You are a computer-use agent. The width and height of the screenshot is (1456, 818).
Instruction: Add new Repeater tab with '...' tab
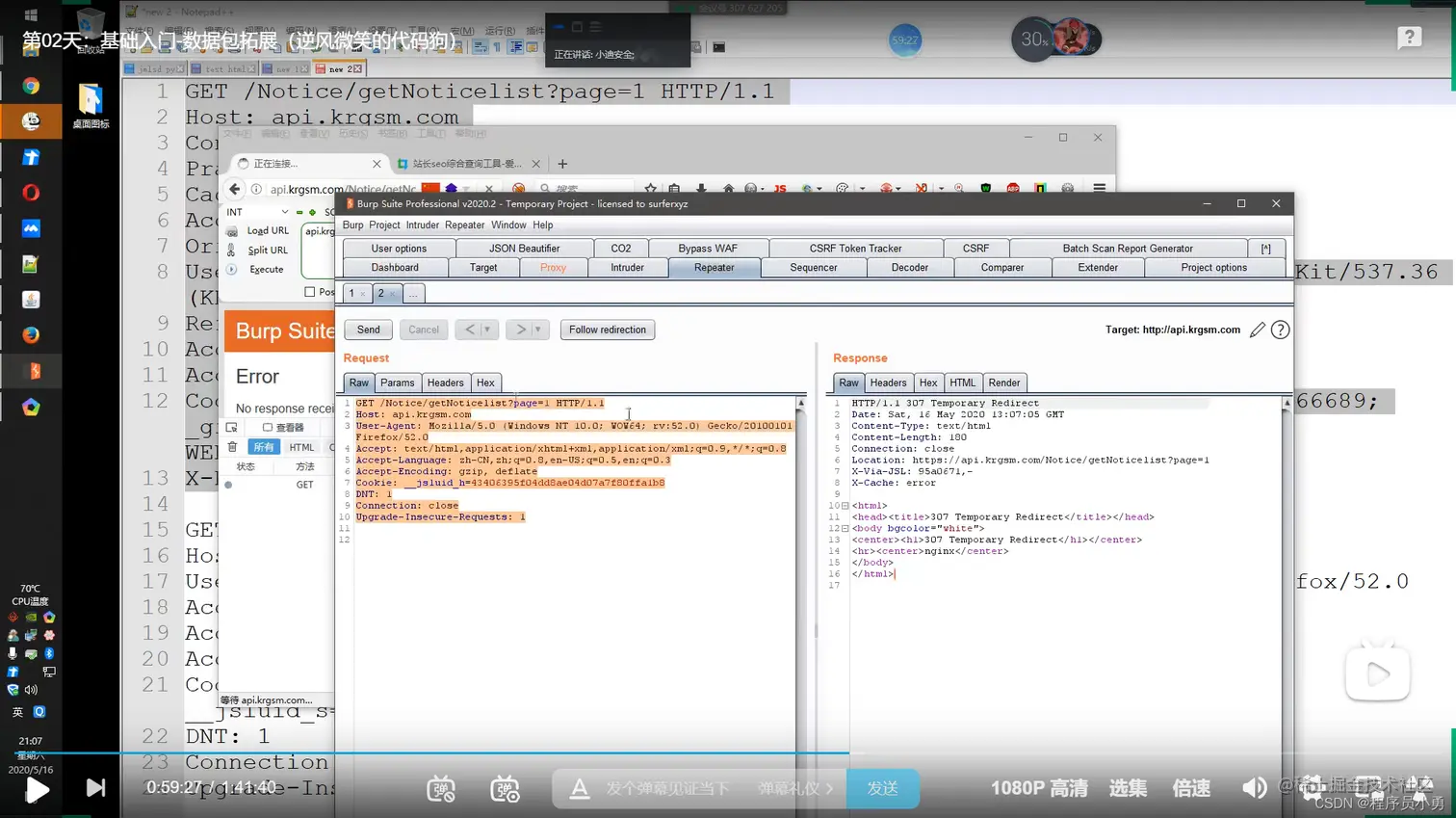(413, 293)
